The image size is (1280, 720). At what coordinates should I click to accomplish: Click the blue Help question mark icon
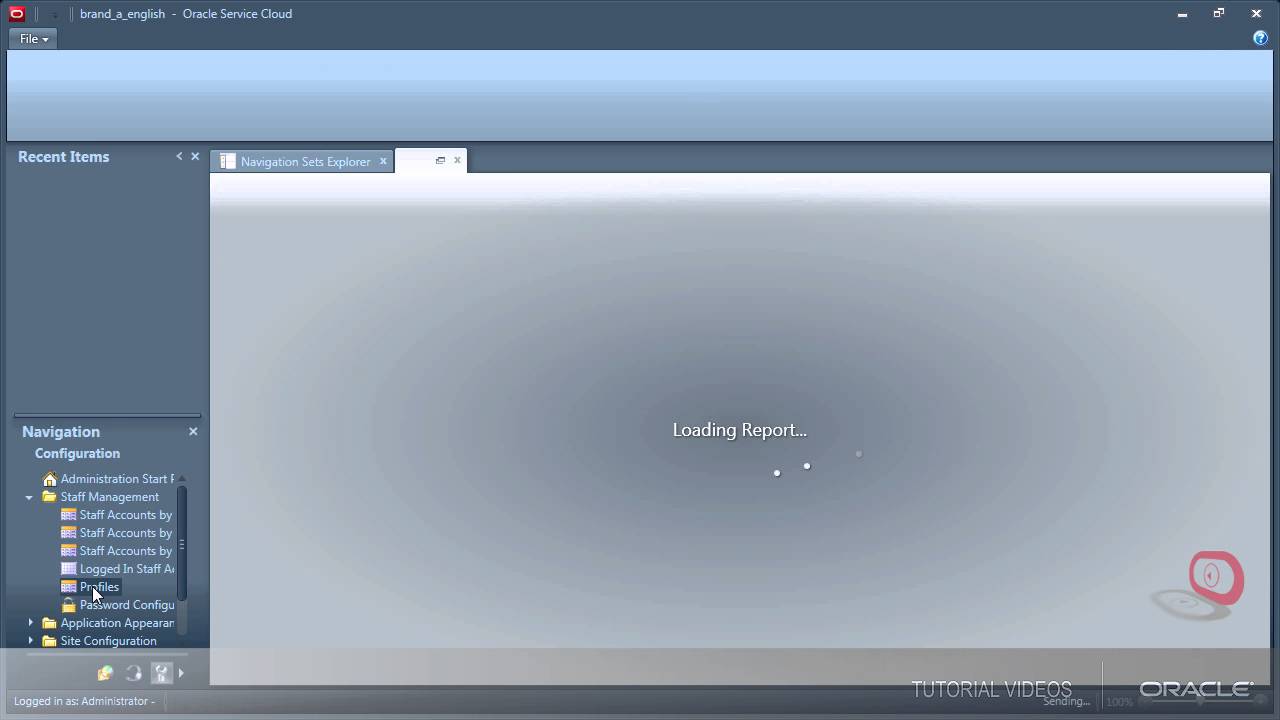[x=1260, y=38]
